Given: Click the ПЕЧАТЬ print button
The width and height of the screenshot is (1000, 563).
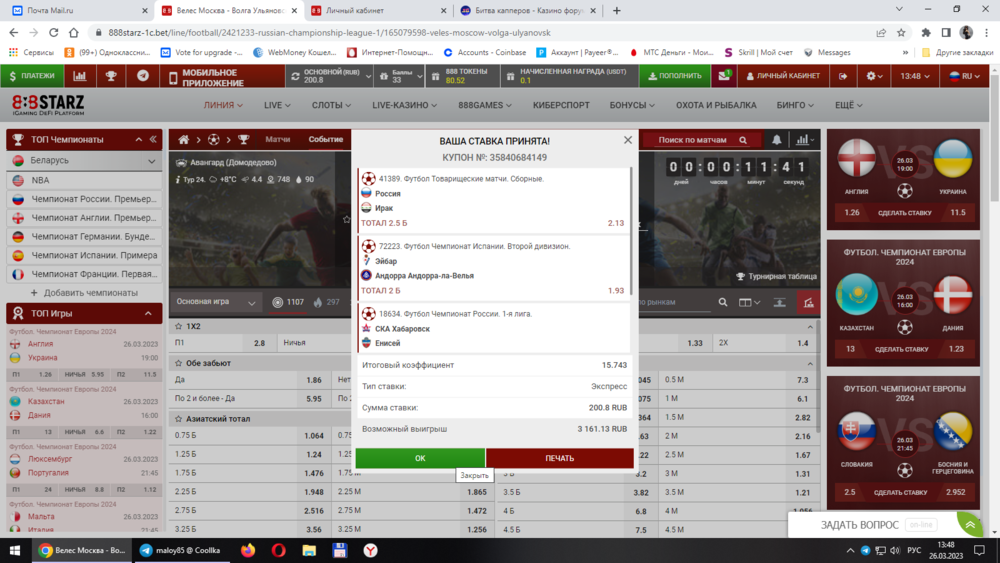Looking at the screenshot, I should 559,458.
